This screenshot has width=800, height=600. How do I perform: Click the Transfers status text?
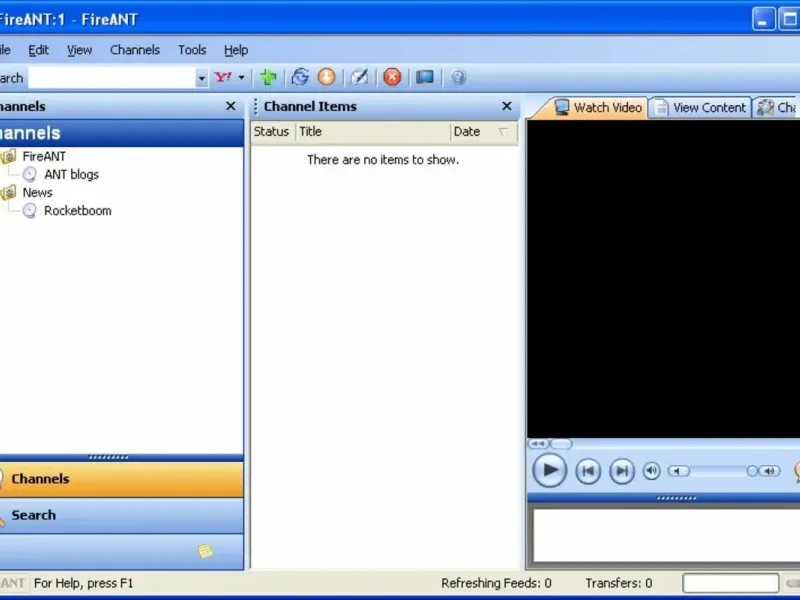619,583
